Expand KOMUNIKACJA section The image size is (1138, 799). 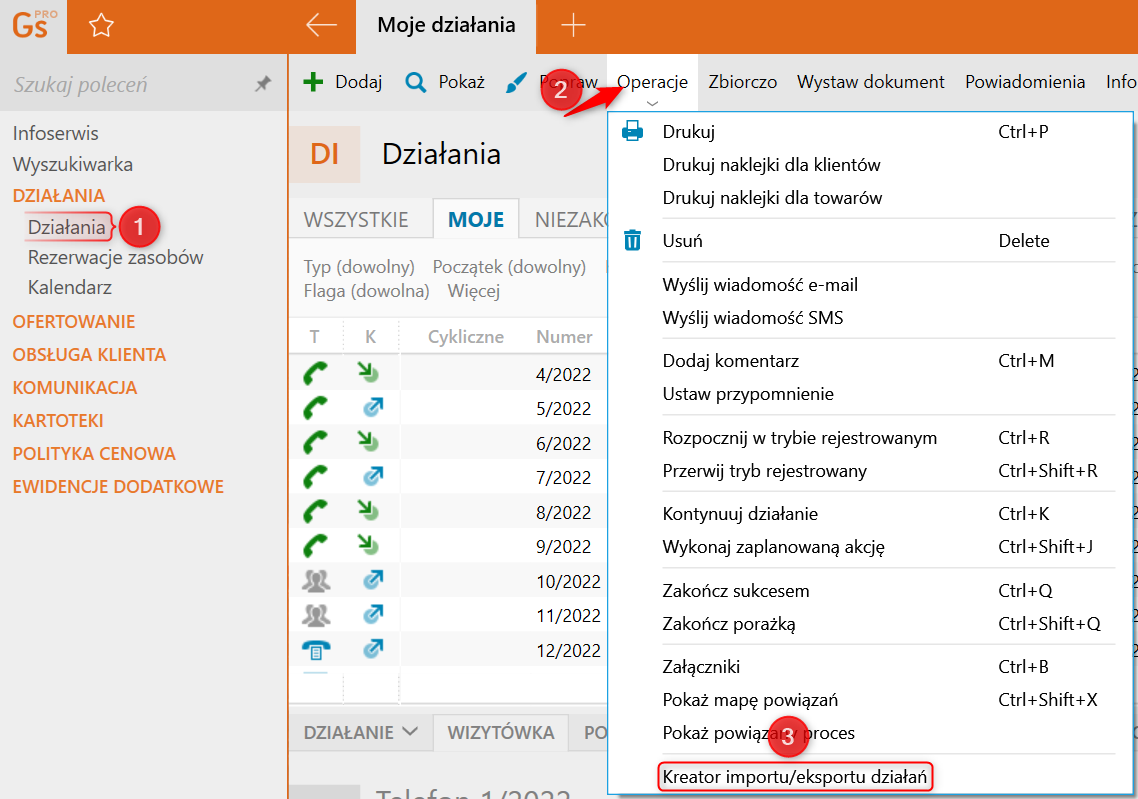coord(74,388)
